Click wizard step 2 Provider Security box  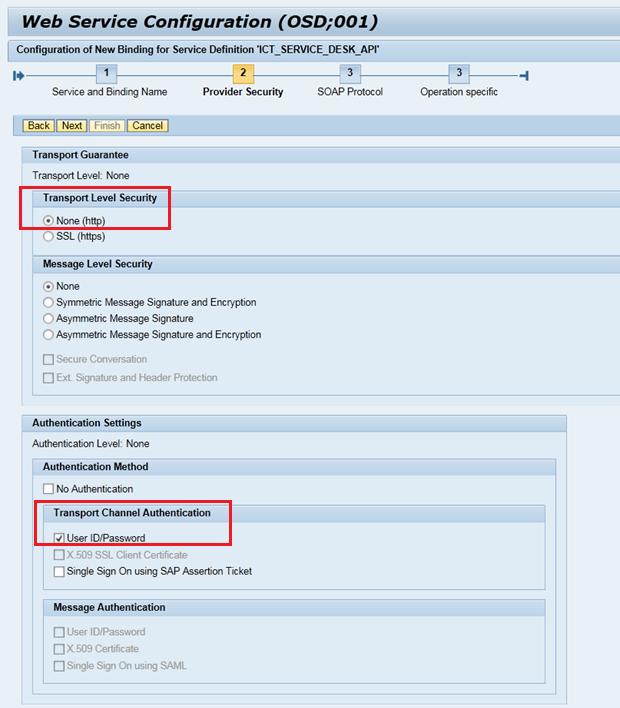pyautogui.click(x=243, y=73)
